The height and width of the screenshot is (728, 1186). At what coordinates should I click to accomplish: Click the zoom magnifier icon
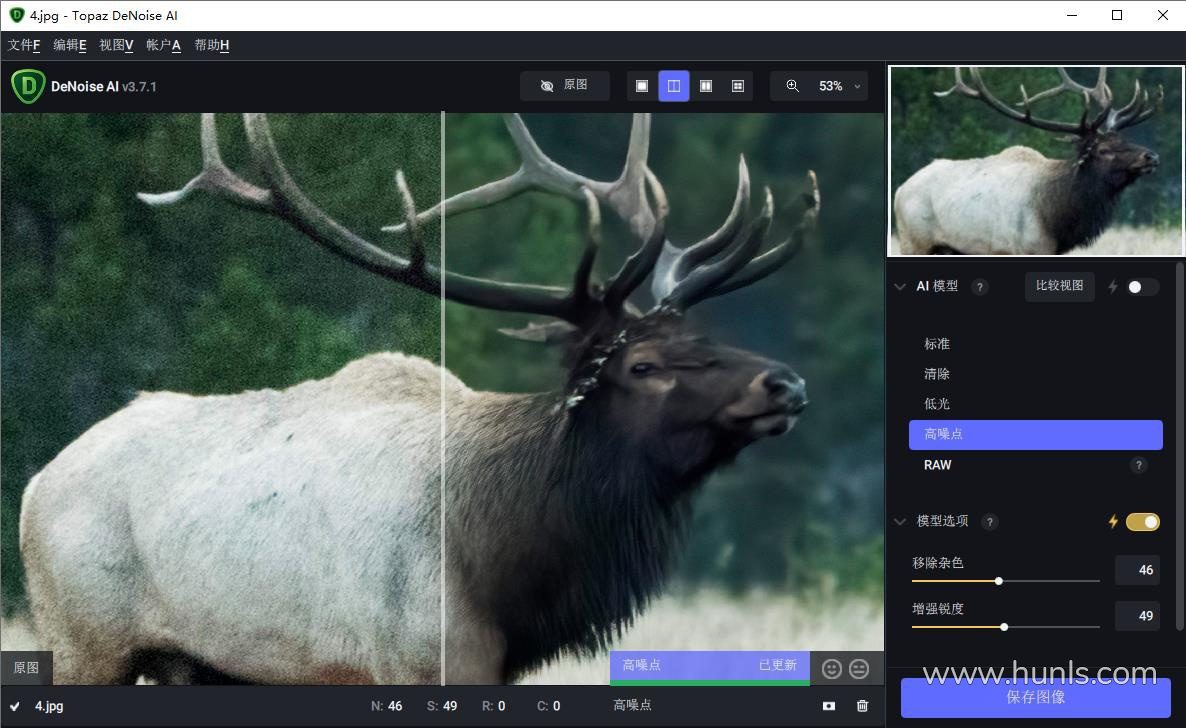[x=793, y=86]
